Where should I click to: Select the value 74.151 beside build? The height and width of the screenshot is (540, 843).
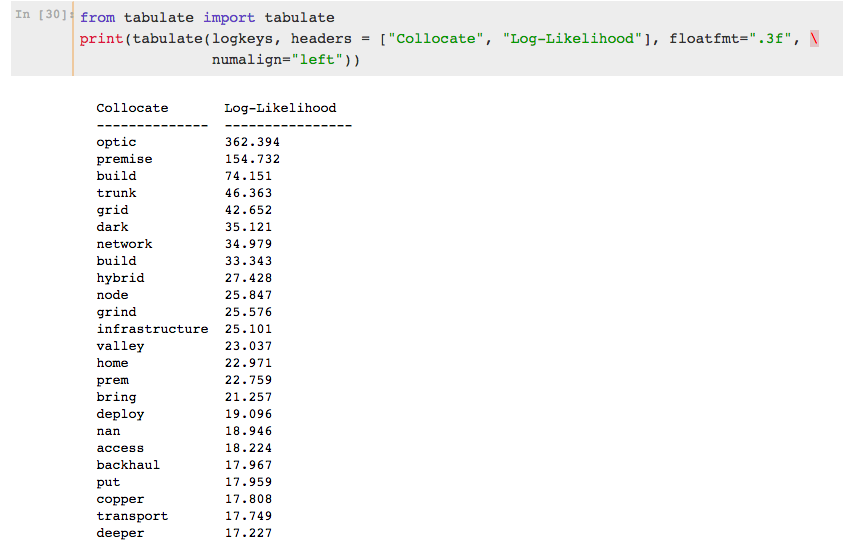tap(248, 176)
